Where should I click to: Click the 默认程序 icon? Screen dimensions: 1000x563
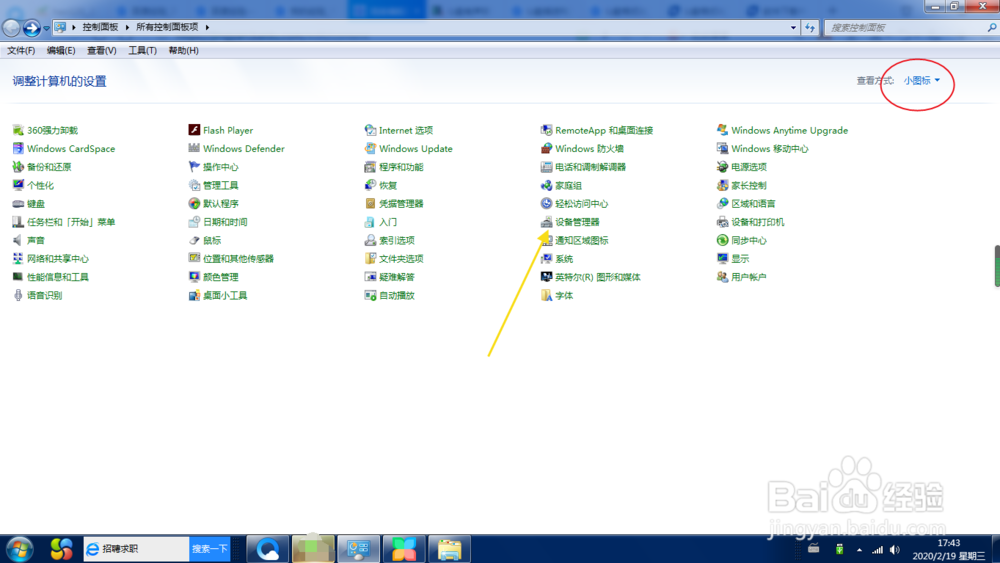pyautogui.click(x=194, y=204)
